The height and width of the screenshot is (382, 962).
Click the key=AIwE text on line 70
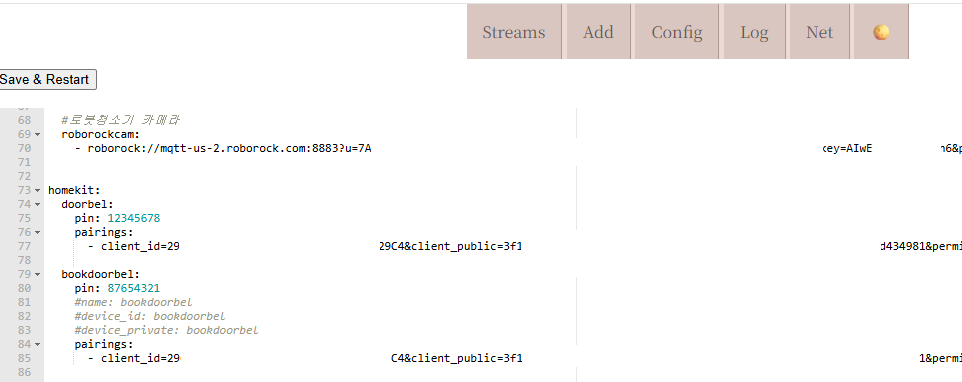[847, 148]
